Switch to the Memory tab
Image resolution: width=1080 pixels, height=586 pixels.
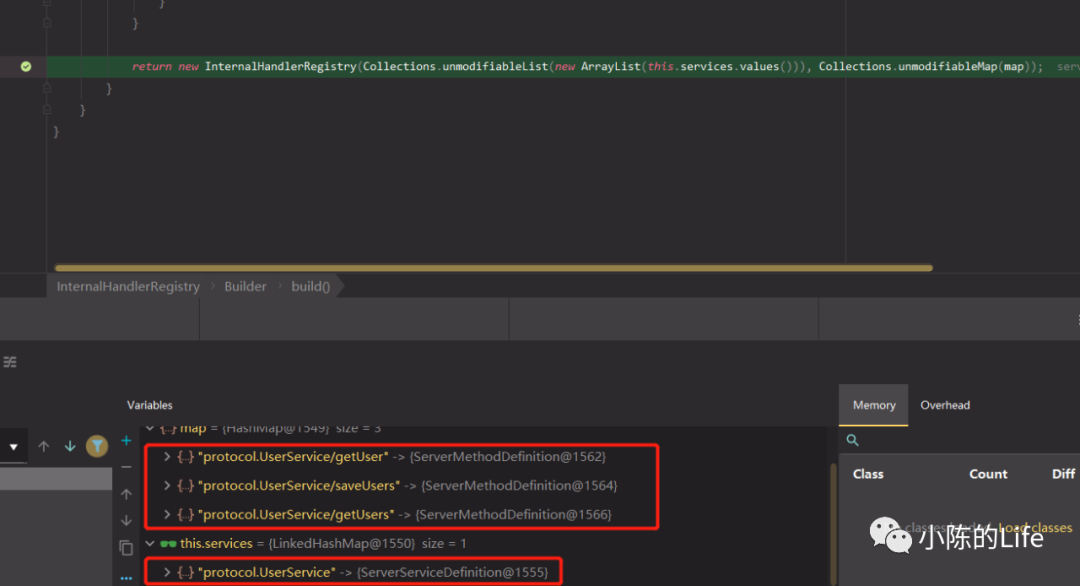[x=873, y=405]
